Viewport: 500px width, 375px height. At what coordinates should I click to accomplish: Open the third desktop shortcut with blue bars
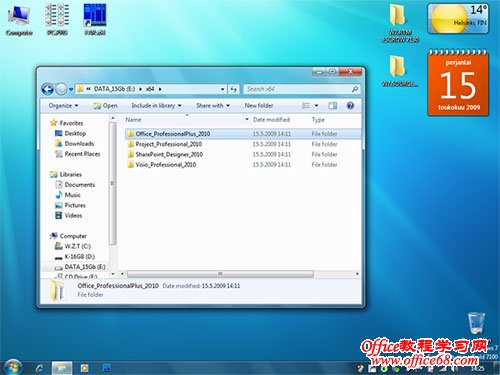click(95, 20)
